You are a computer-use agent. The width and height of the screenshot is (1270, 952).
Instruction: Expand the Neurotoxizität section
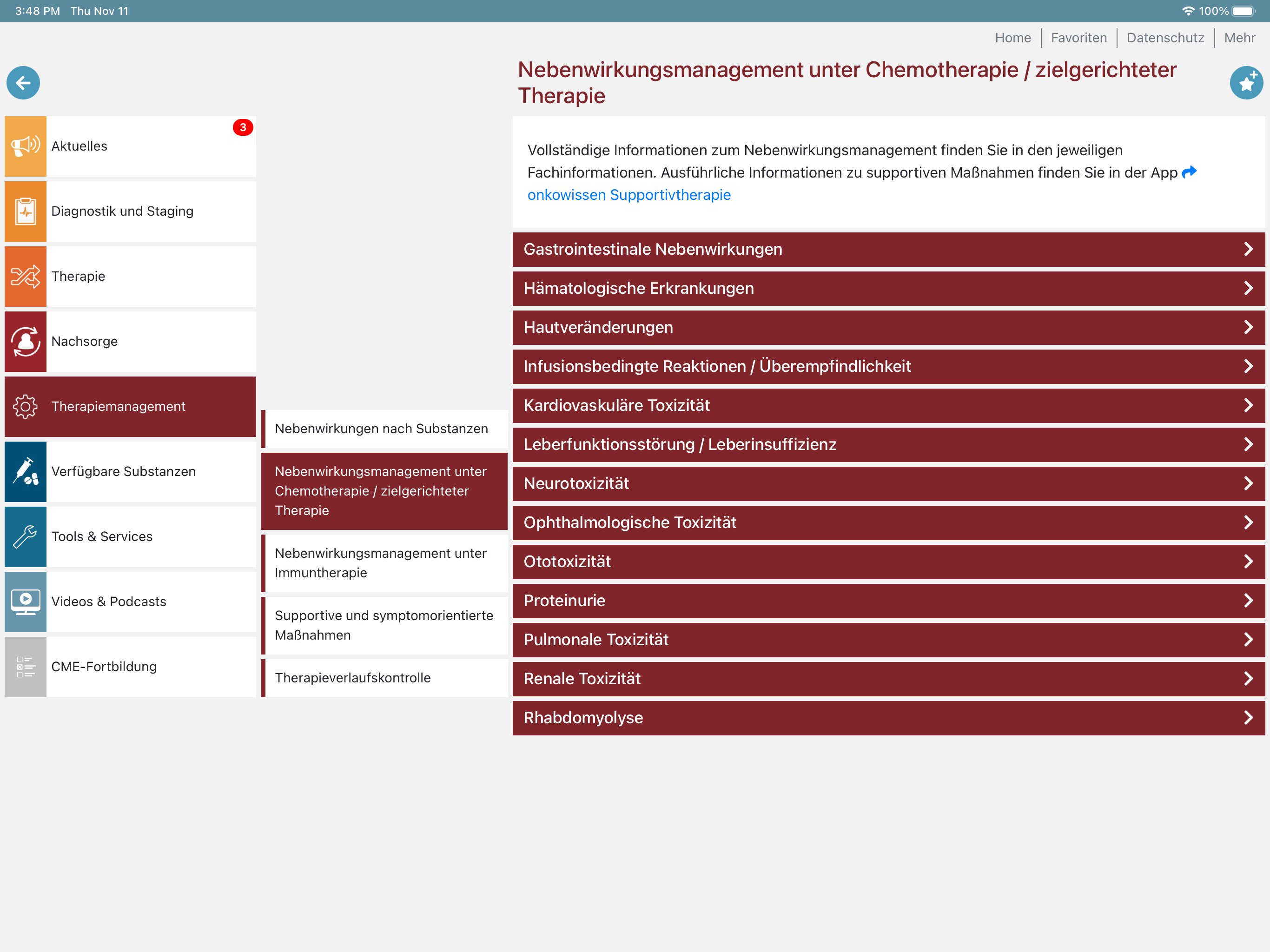888,483
